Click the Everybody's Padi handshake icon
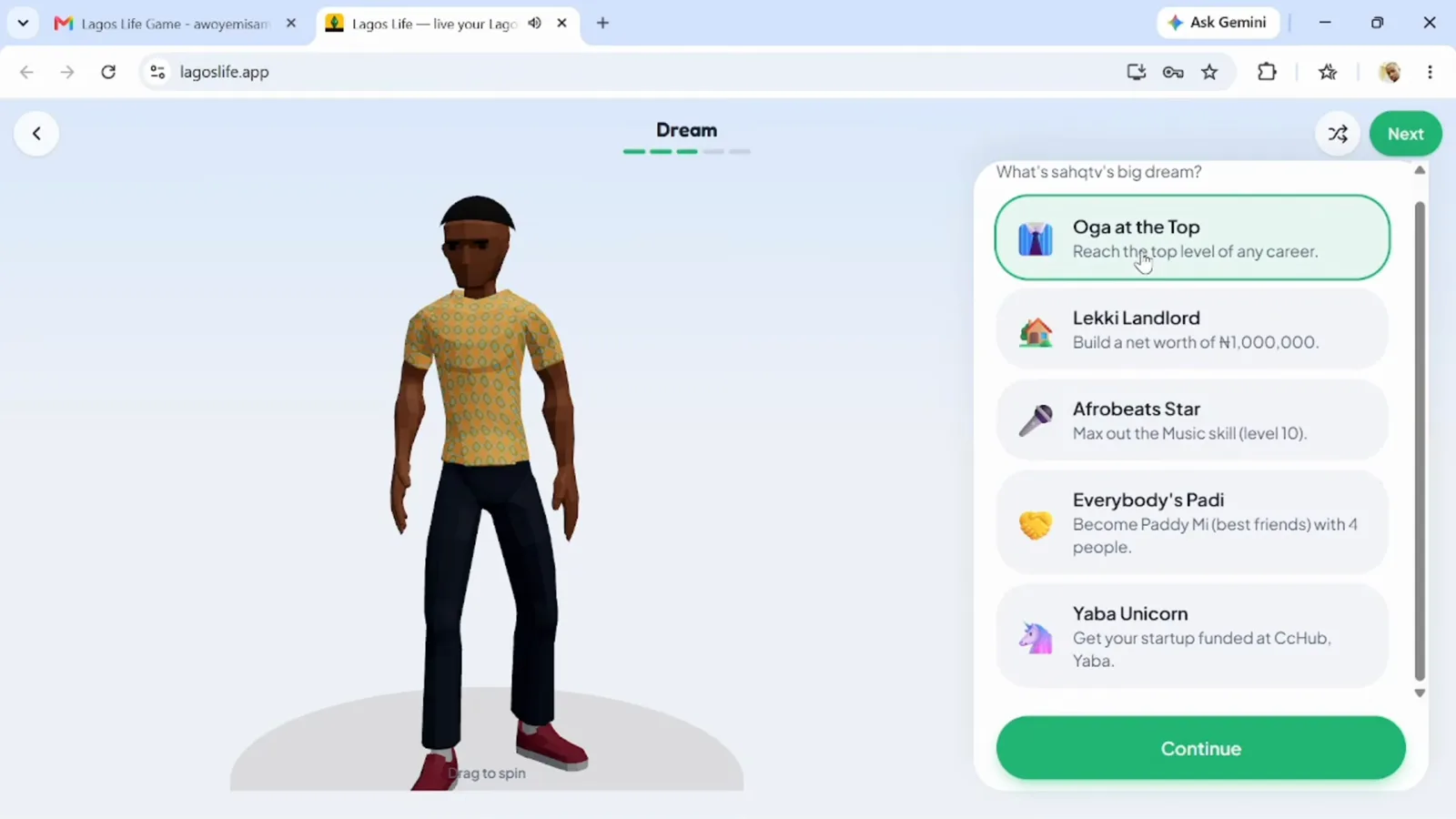1456x819 pixels. 1036,524
